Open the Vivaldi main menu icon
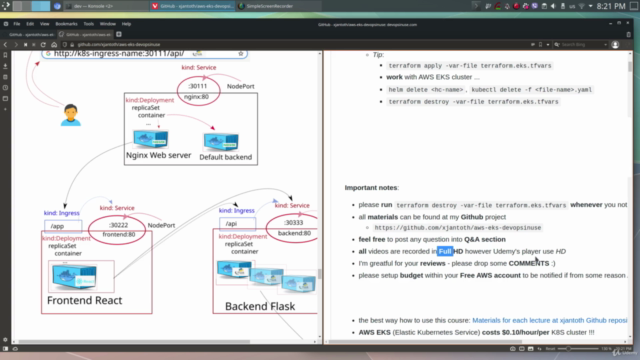This screenshot has height=360, width=640. click(6, 24)
